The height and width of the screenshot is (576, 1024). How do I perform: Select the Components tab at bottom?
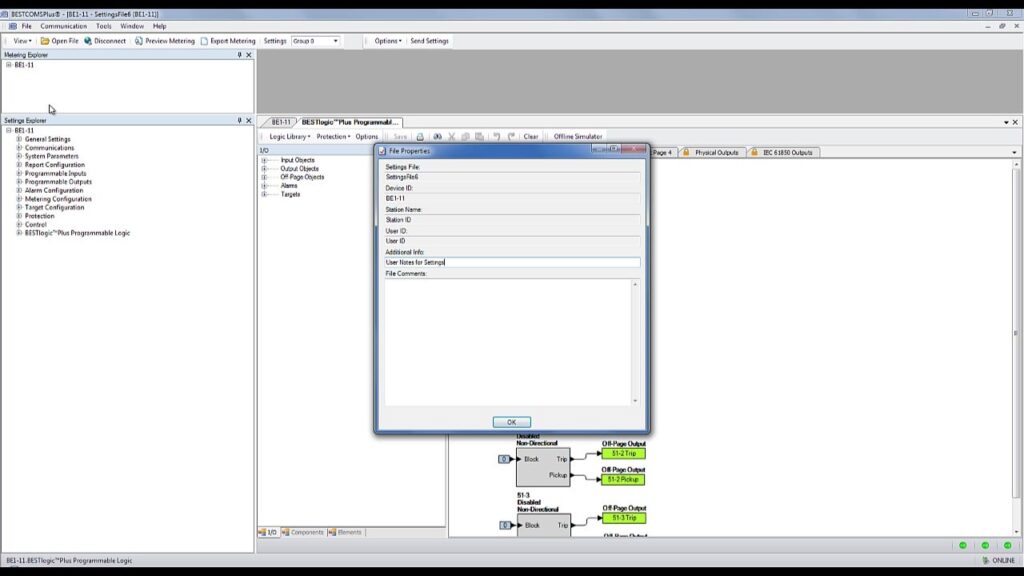click(x=306, y=532)
